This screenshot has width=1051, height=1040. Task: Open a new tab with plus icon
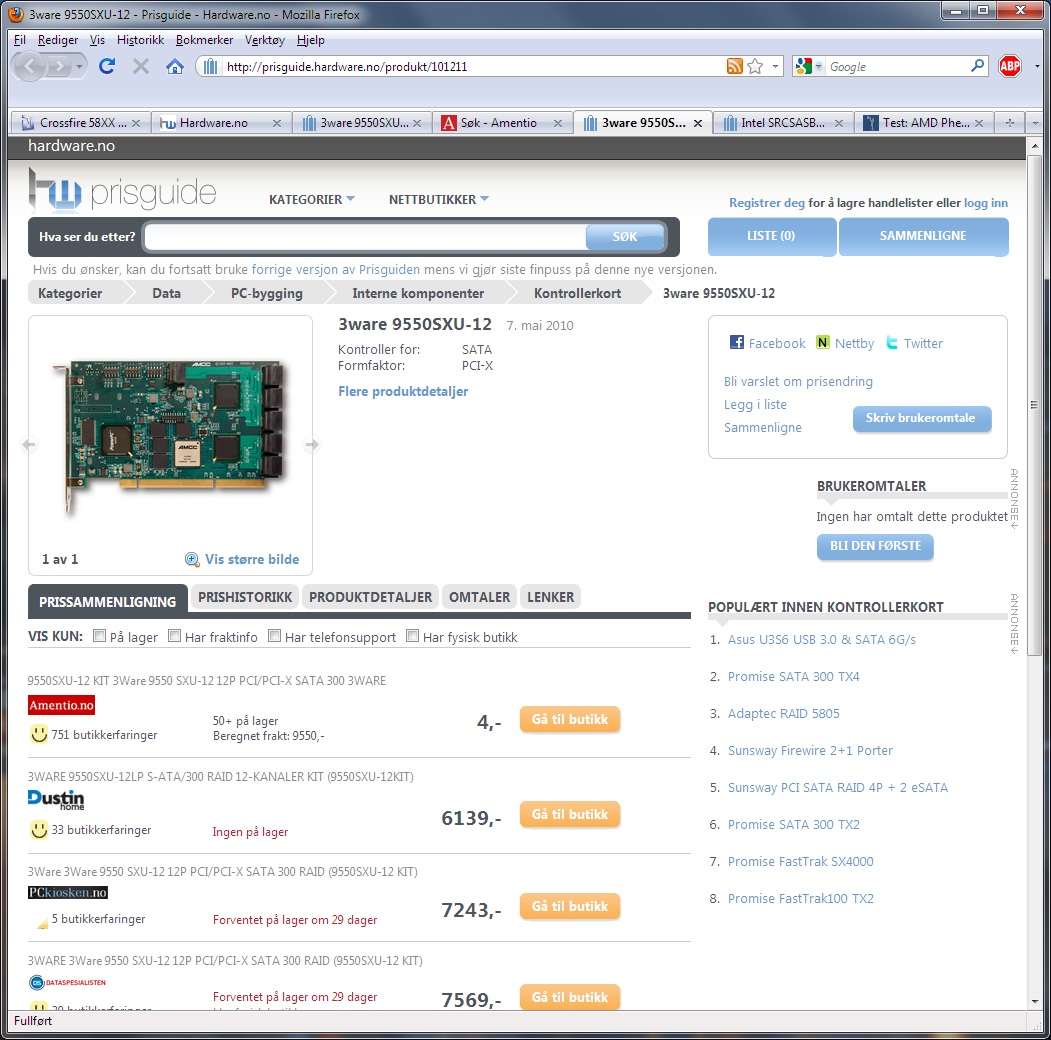coord(1010,123)
